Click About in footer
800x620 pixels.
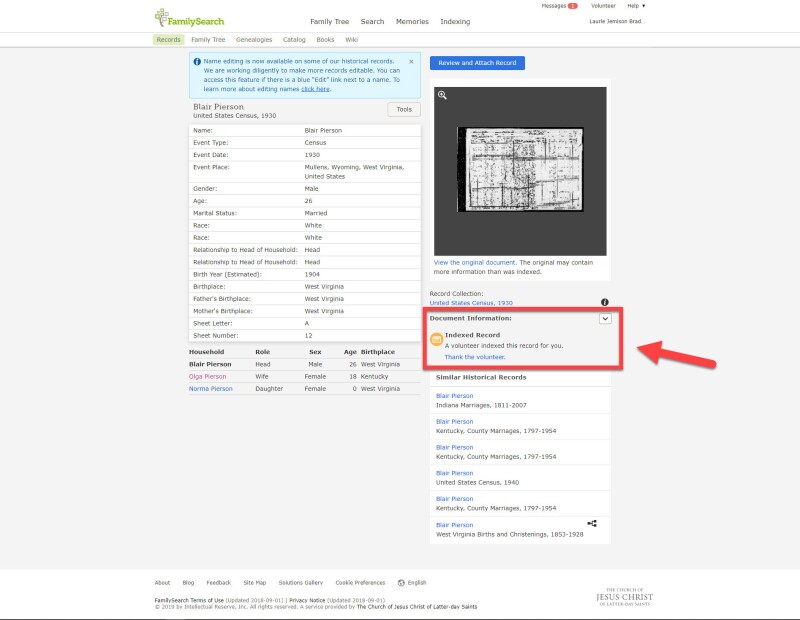tap(162, 583)
